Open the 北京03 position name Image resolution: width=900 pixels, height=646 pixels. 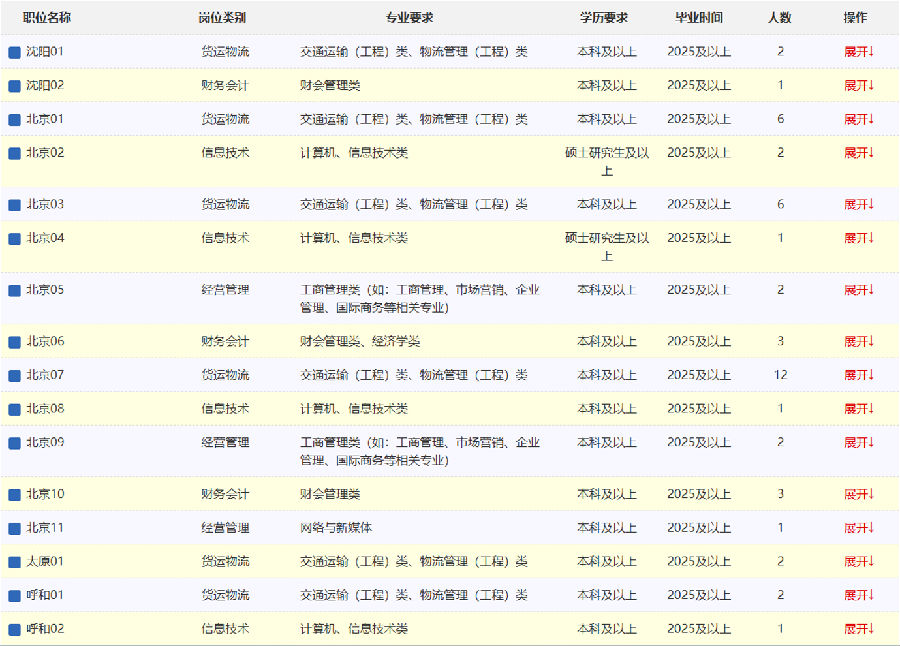(45, 204)
